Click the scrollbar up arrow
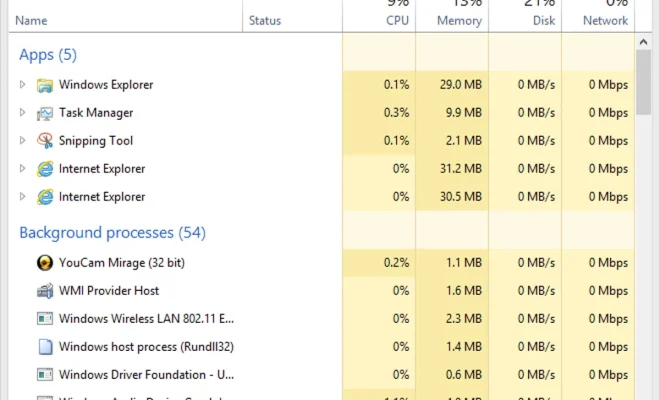 click(x=643, y=42)
